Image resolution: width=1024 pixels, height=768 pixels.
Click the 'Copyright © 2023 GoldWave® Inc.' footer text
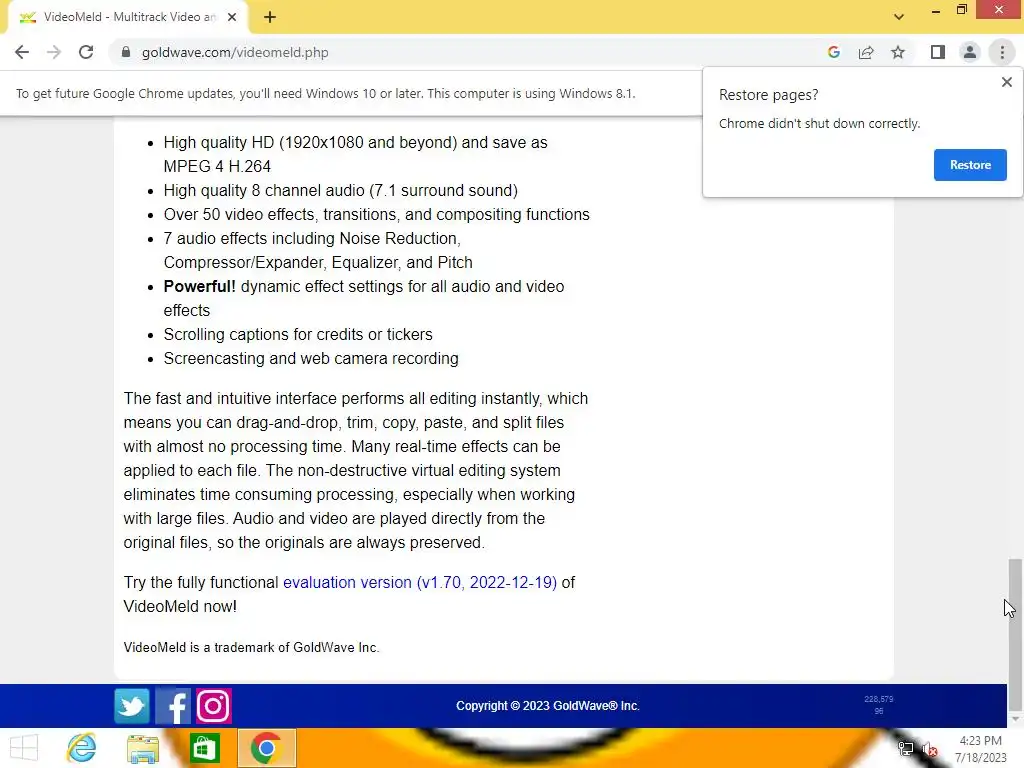point(547,706)
